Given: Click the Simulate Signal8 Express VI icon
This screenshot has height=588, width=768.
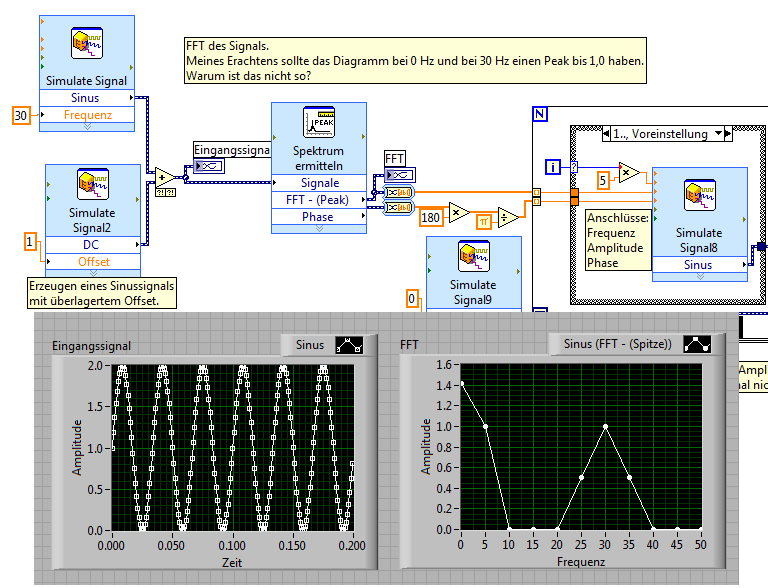Looking at the screenshot, I should tap(700, 195).
